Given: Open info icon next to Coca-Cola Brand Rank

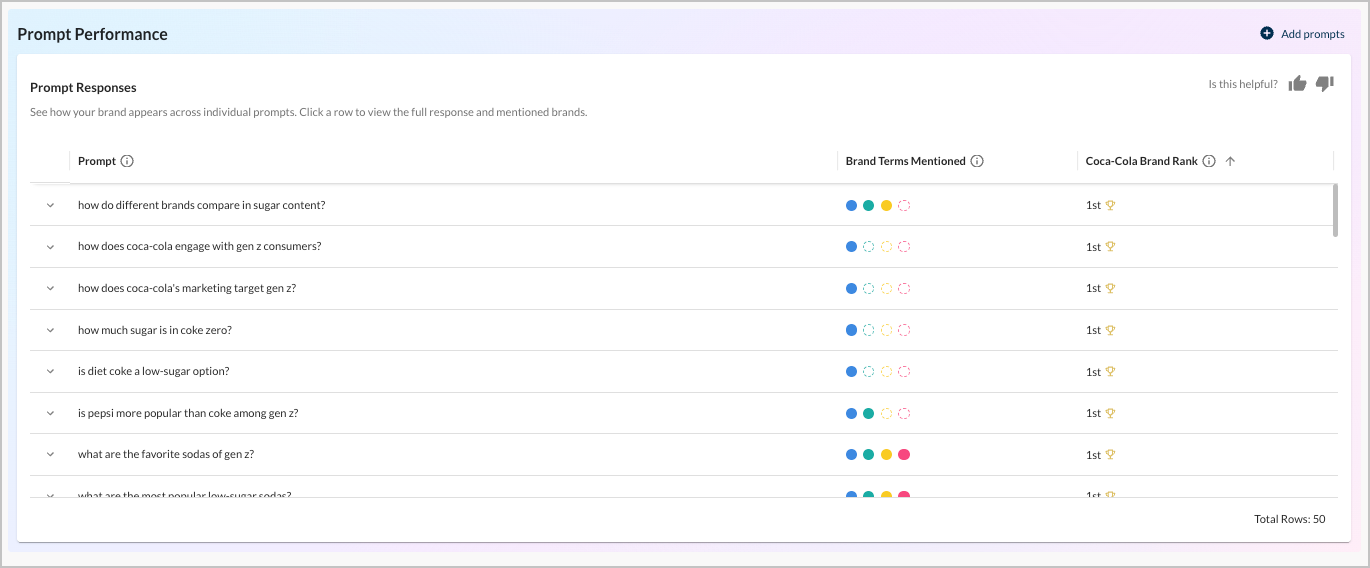Looking at the screenshot, I should click(x=1209, y=161).
